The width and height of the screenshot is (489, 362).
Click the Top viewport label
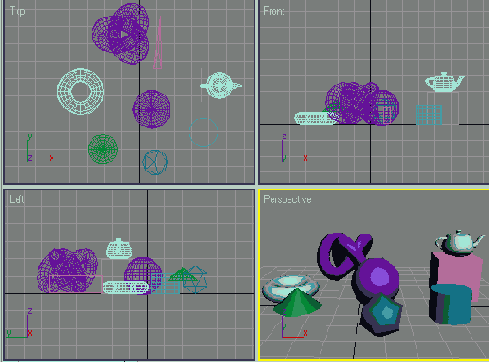click(17, 11)
